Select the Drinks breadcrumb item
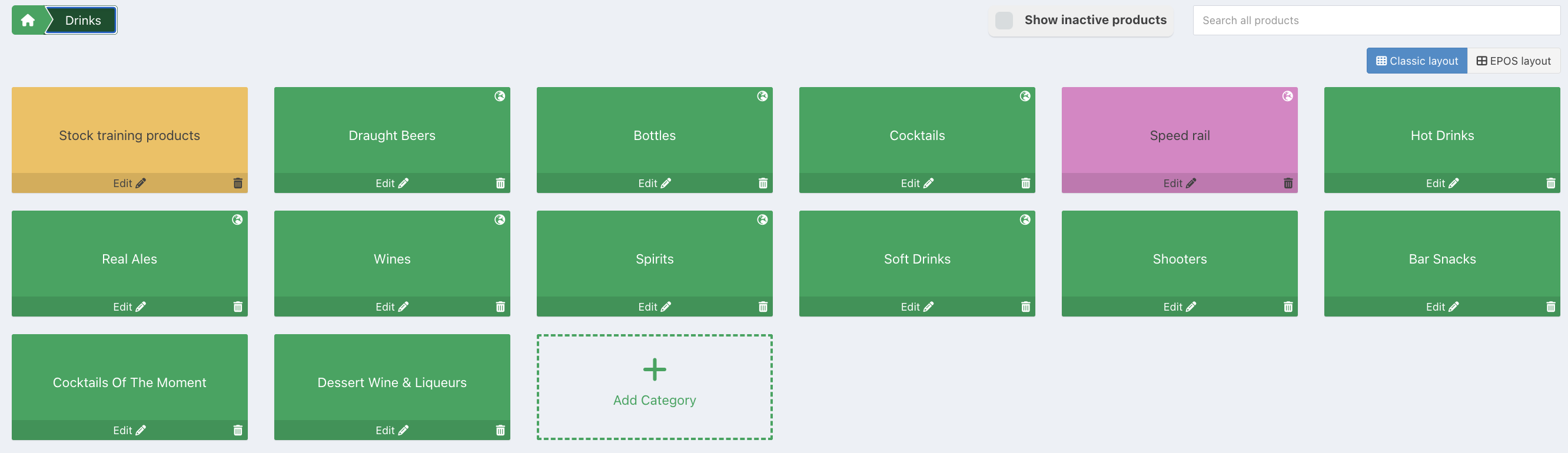This screenshot has width=1568, height=453. (82, 21)
